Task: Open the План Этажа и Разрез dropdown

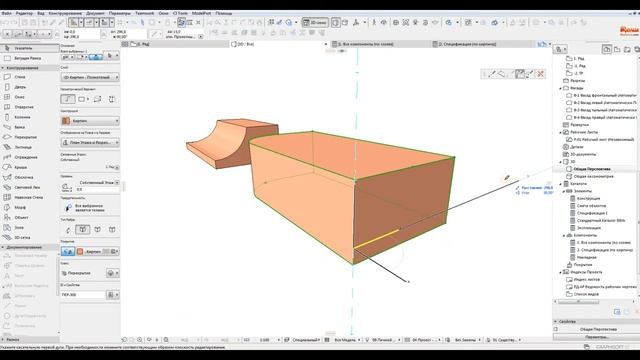Action: coord(90,142)
